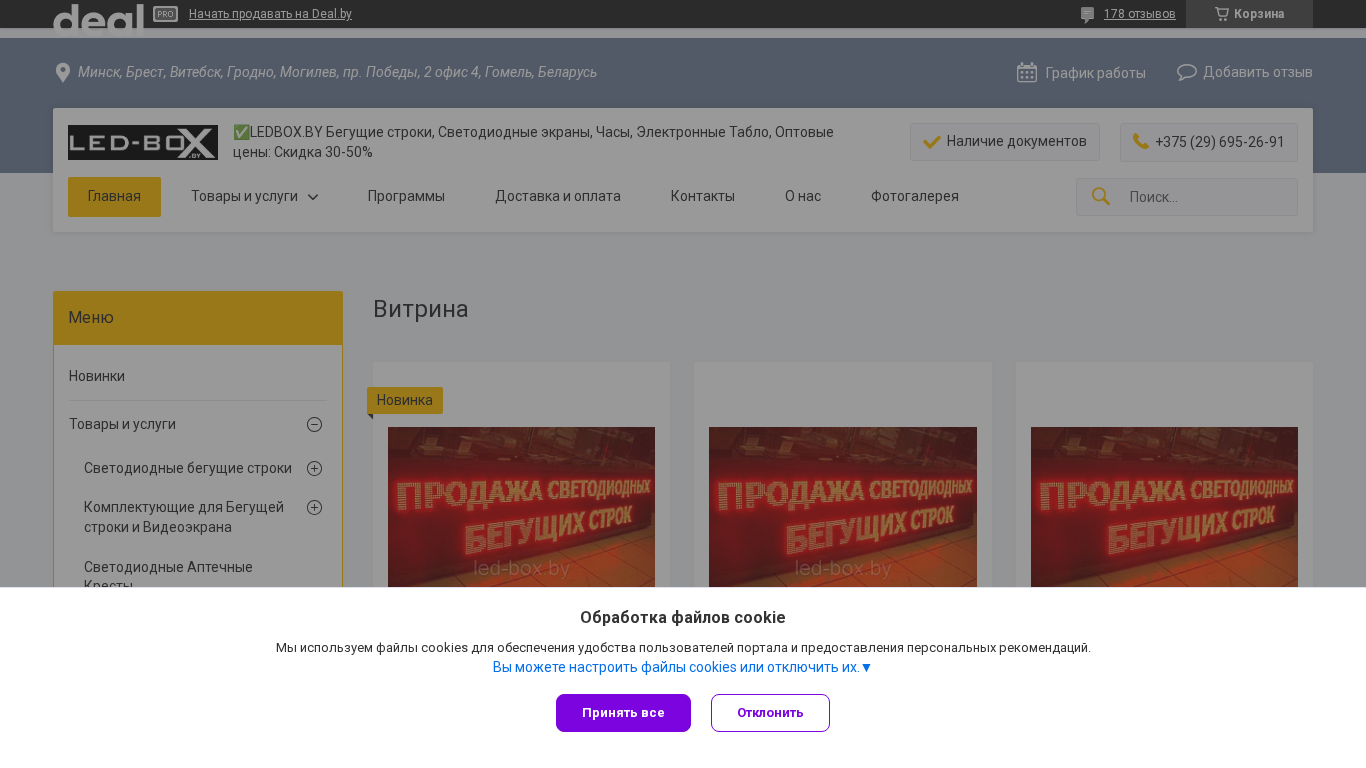Expand the cookie settings configuration link
The height and width of the screenshot is (768, 1366).
point(683,667)
